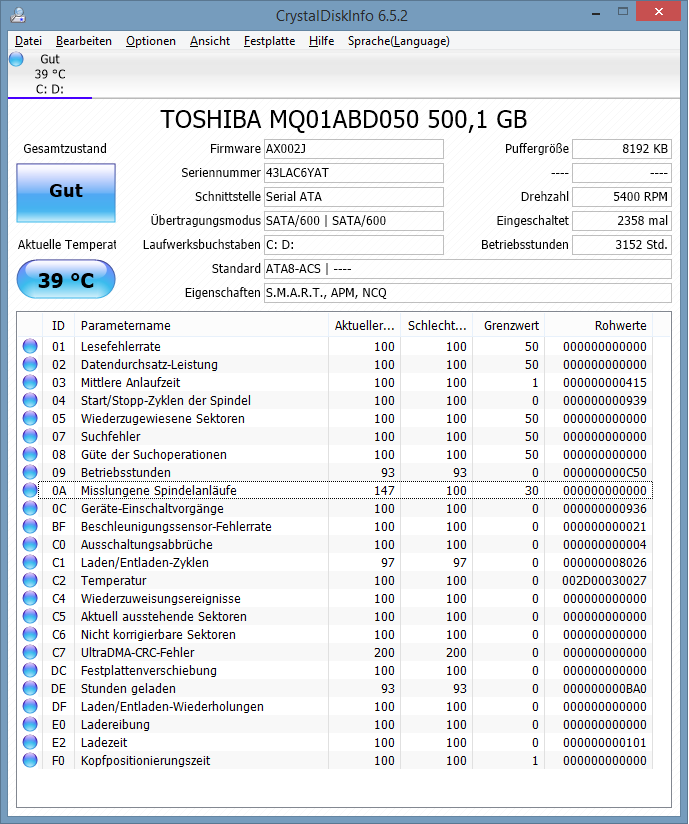Click status orb for Wiederzugewiesene Sektoren row
The width and height of the screenshot is (689, 824).
[x=30, y=418]
